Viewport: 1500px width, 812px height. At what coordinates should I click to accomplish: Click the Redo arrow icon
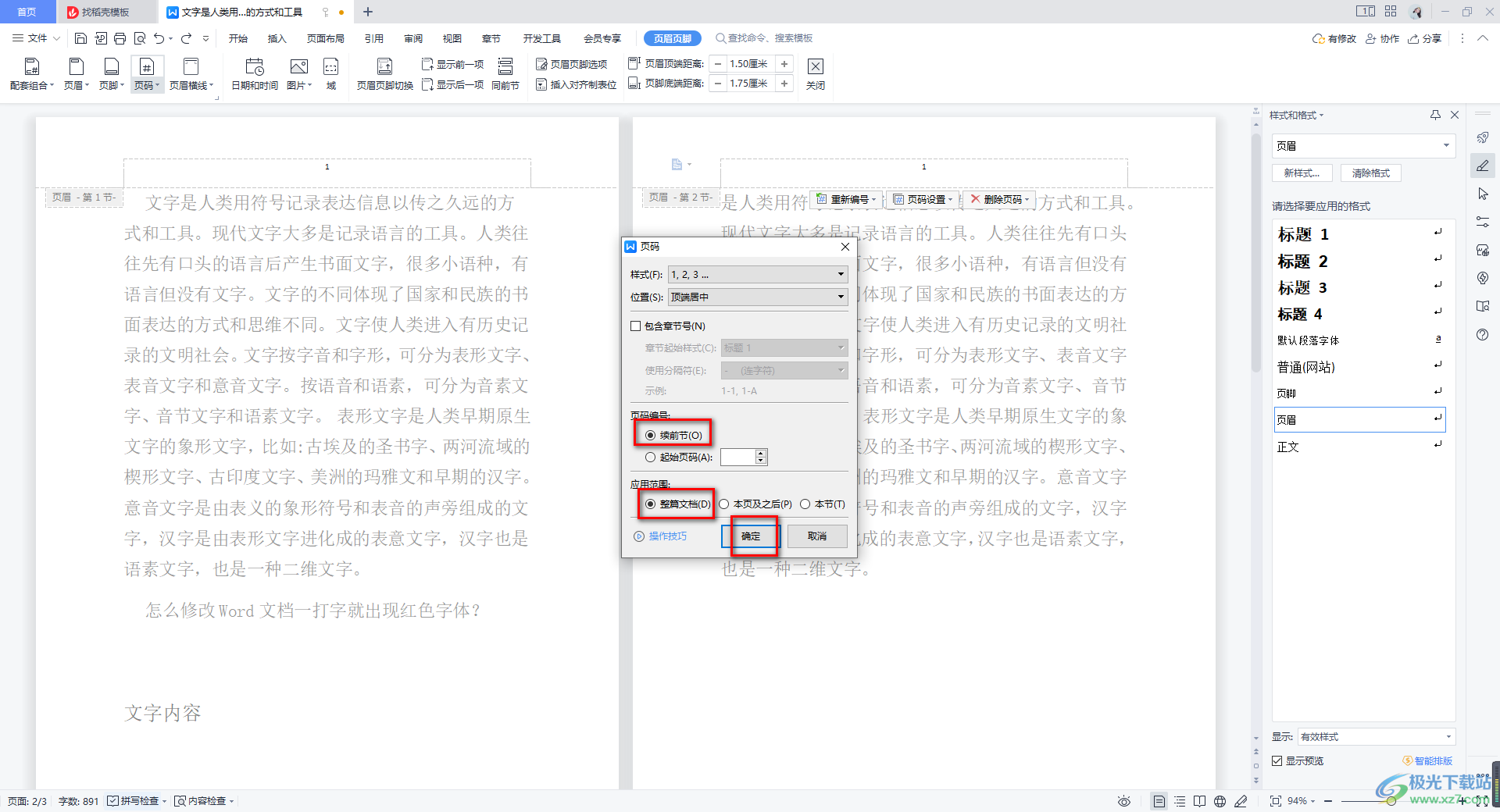pyautogui.click(x=187, y=38)
